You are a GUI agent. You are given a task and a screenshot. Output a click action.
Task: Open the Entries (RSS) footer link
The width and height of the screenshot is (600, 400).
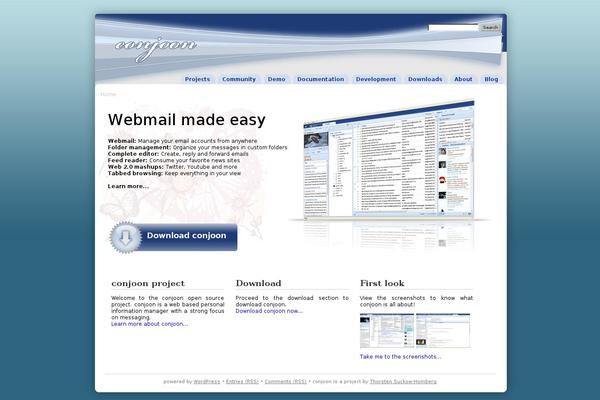[242, 382]
